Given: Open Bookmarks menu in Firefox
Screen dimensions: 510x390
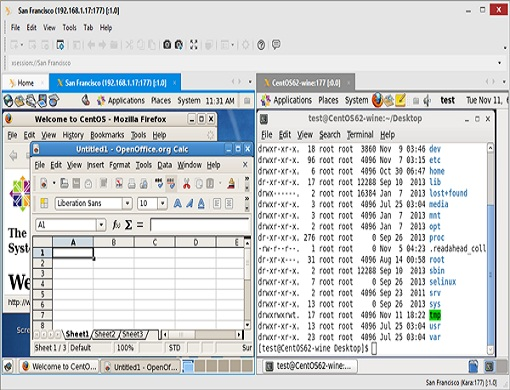Looking at the screenshot, I should click(x=107, y=135).
